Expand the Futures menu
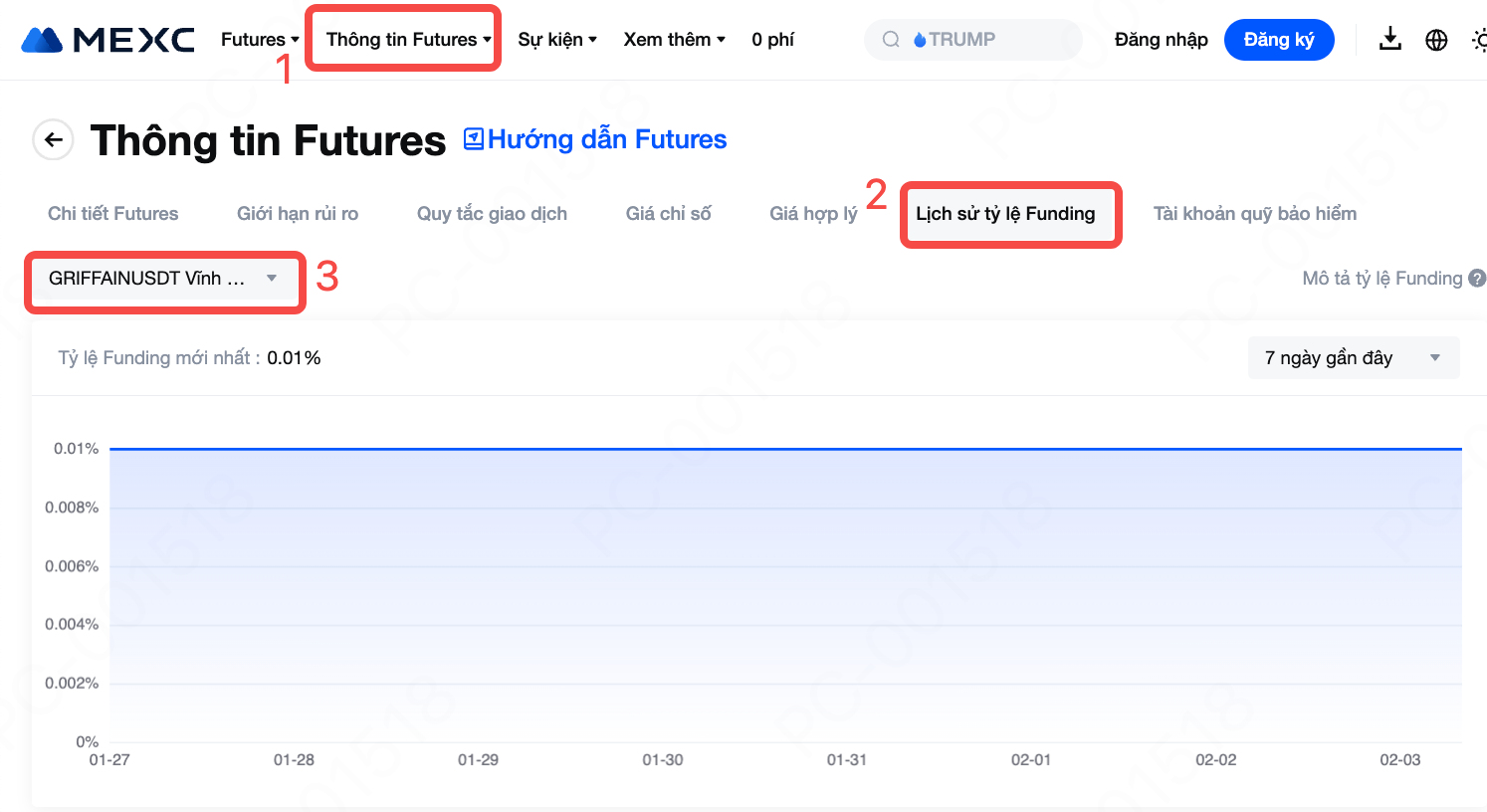 pyautogui.click(x=259, y=40)
